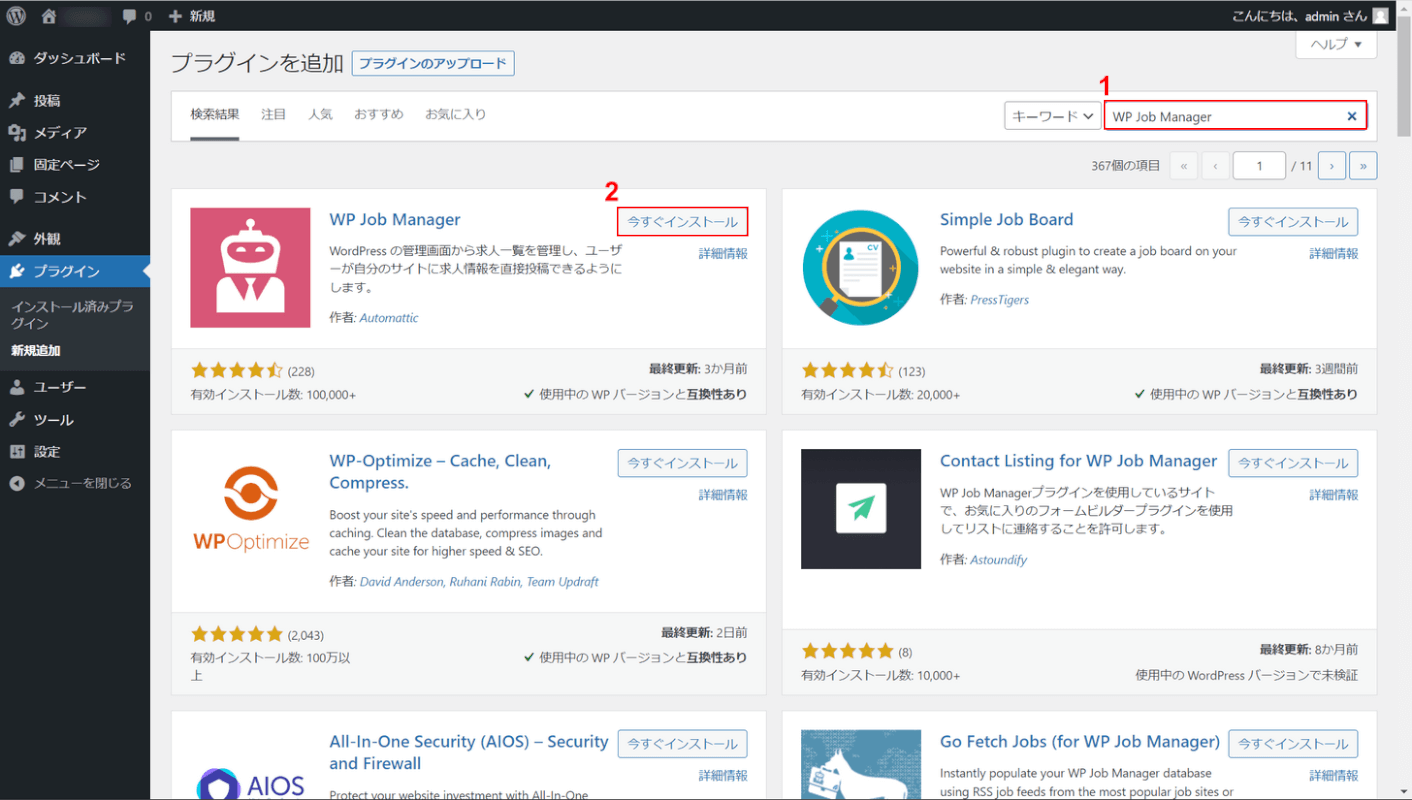Screen dimensions: 1412x800
Task: Jump to last page of results
Action: [x=1363, y=166]
